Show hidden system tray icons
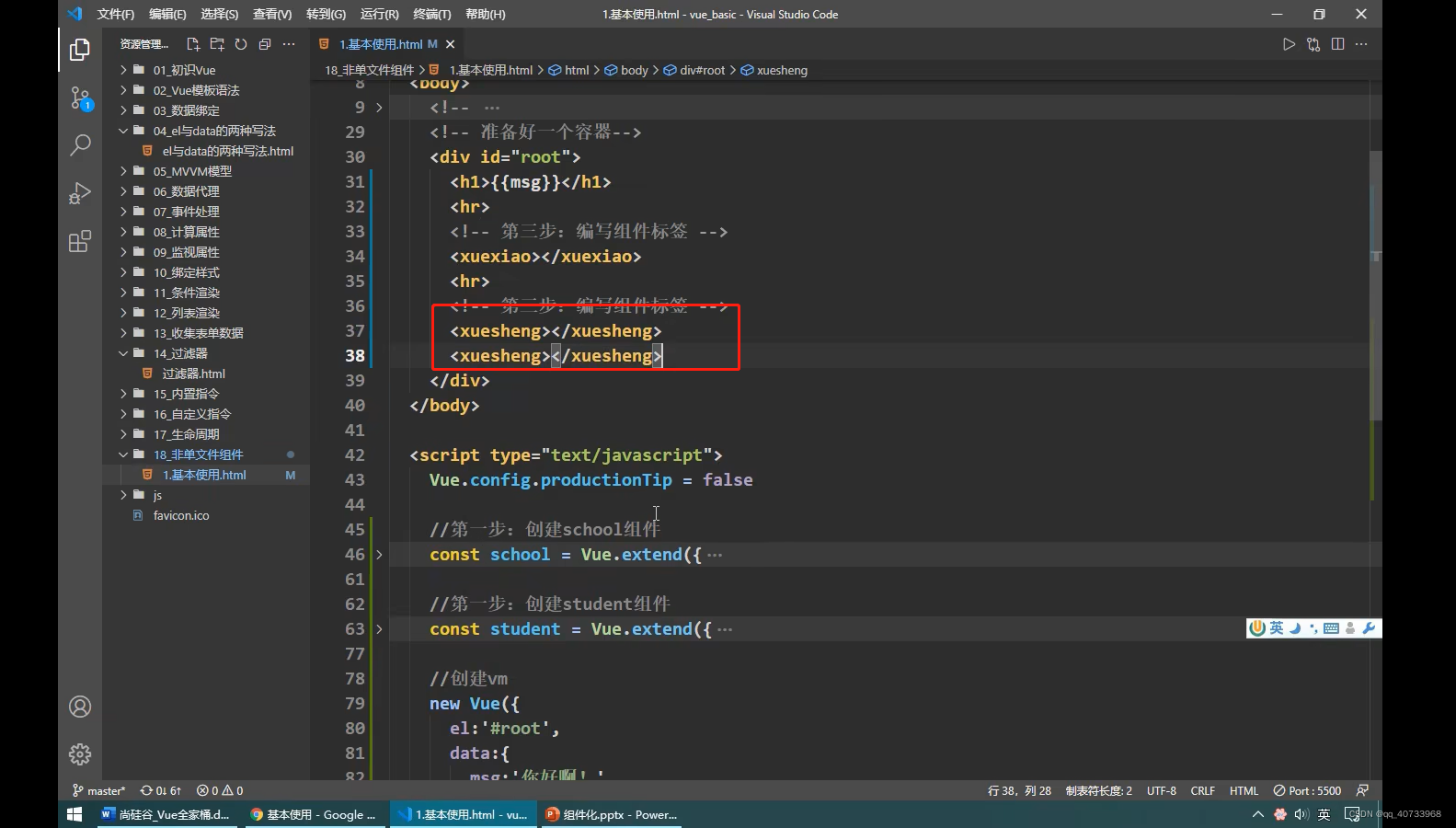The height and width of the screenshot is (828, 1456). click(x=1257, y=814)
